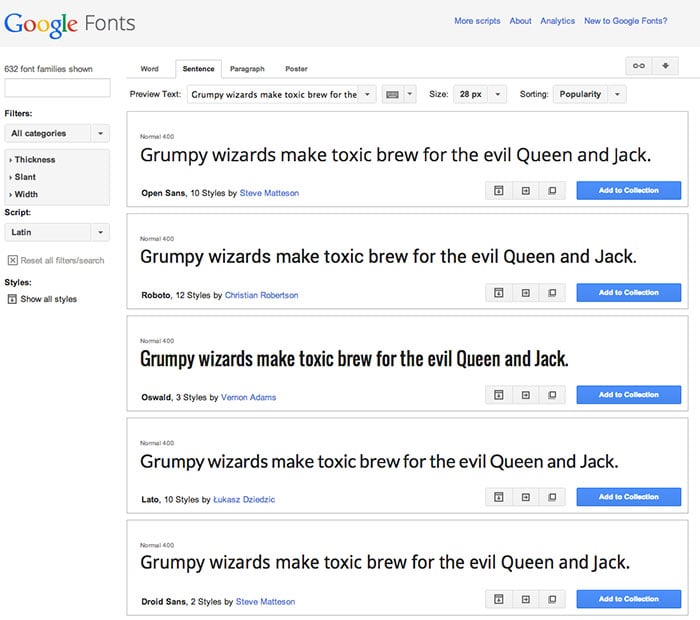Click the Show all styles label
The height and width of the screenshot is (620, 700).
49,299
